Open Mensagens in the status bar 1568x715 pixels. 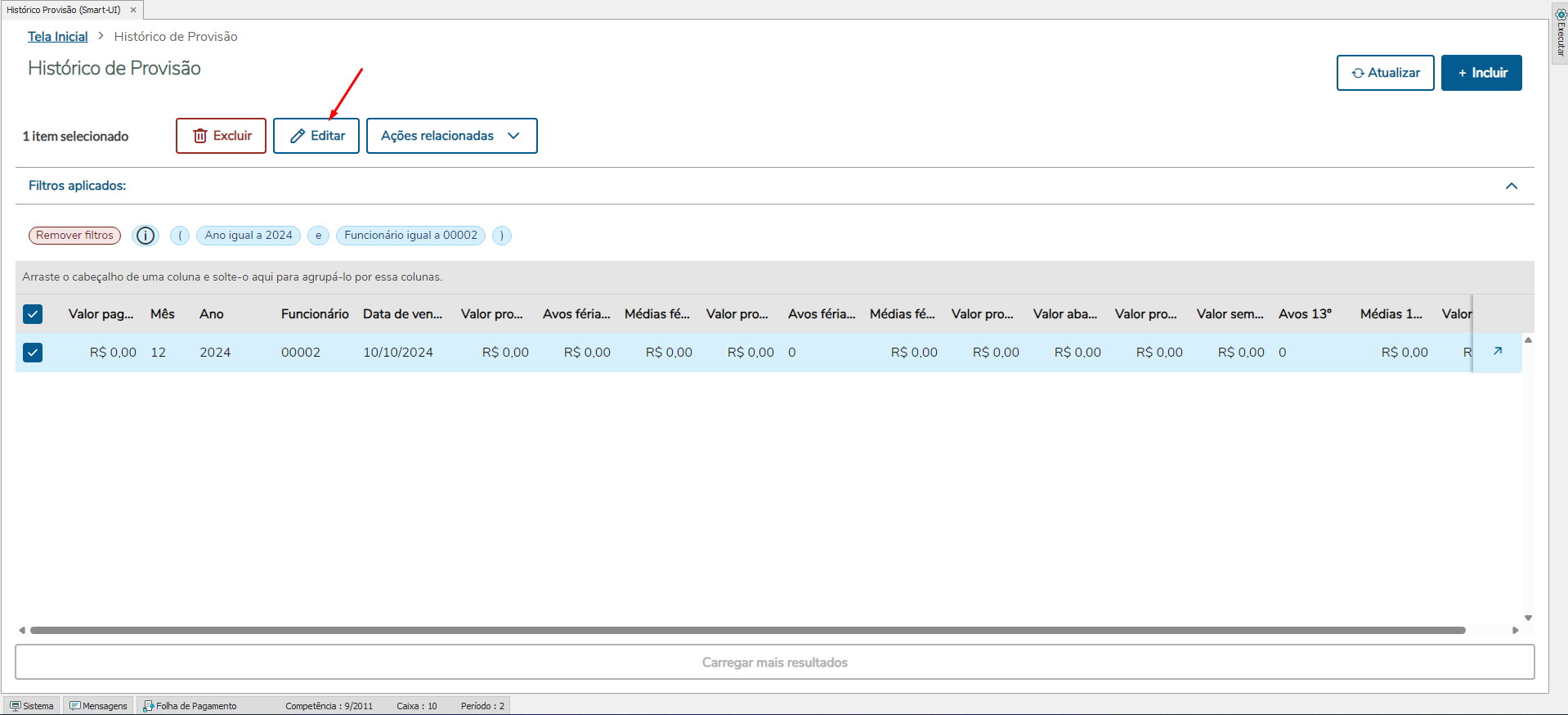[x=98, y=706]
